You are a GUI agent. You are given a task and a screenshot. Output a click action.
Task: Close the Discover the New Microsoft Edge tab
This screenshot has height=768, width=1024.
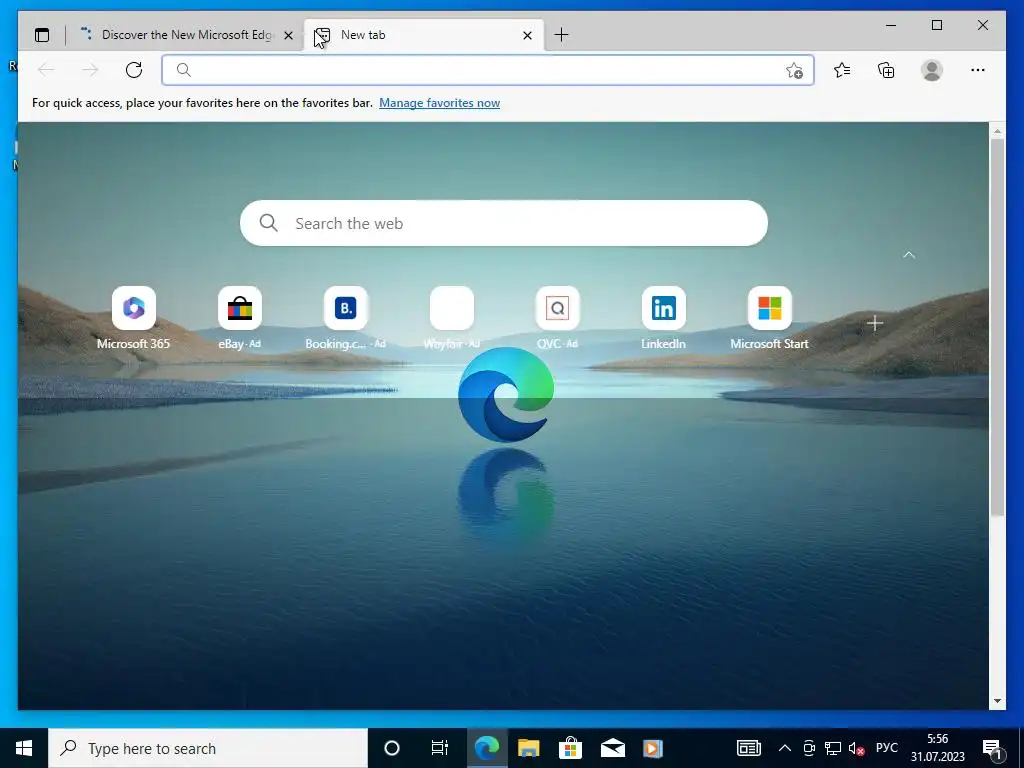point(288,35)
